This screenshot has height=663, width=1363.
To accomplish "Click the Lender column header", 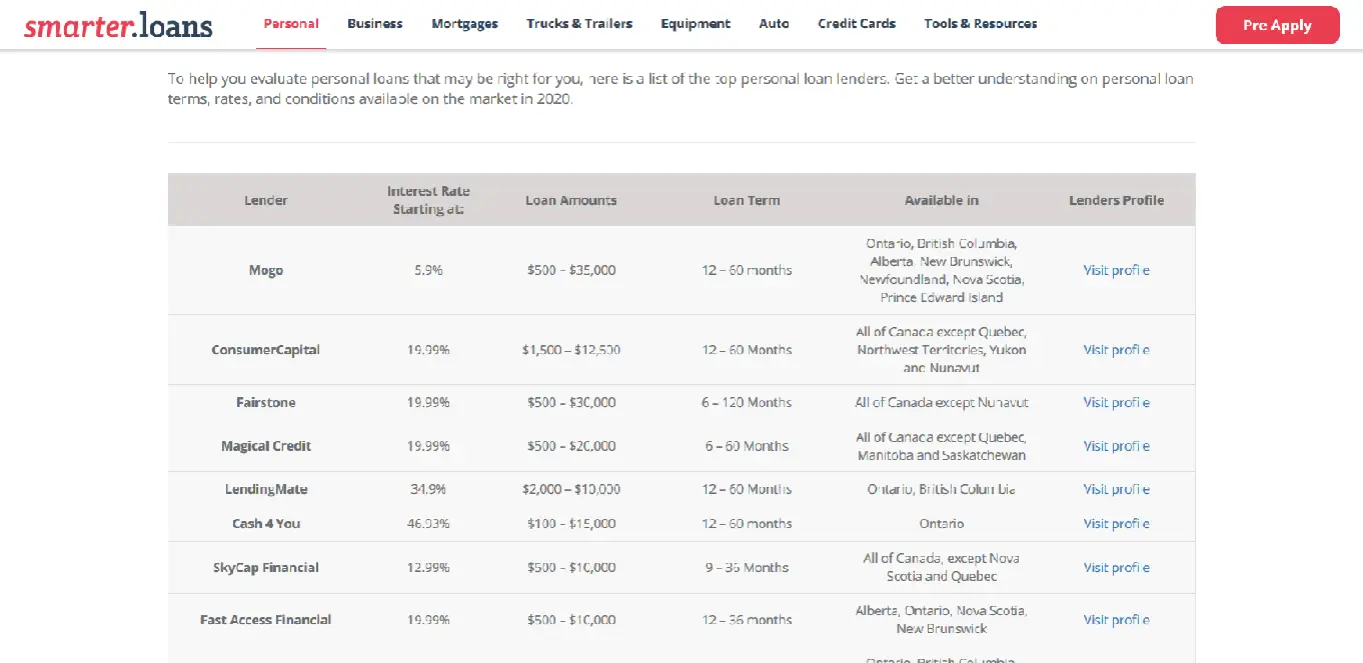I will pos(266,200).
